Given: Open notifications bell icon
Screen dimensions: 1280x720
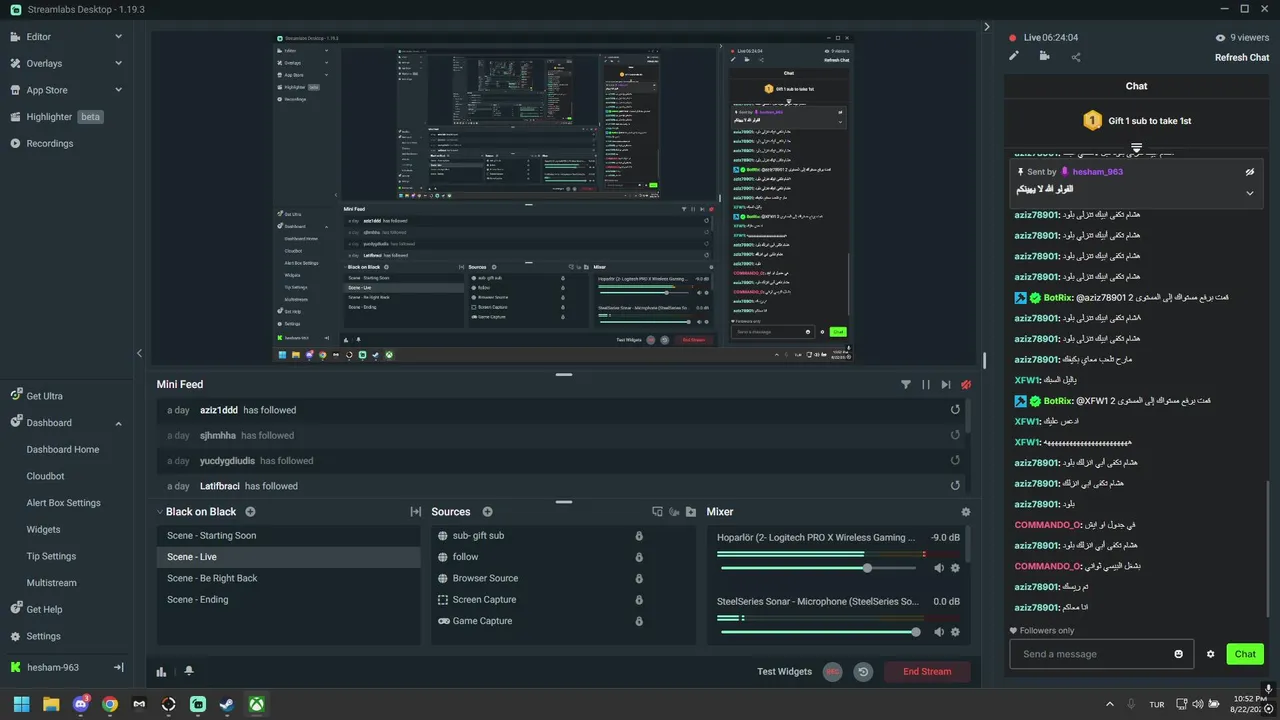Looking at the screenshot, I should coord(189,672).
